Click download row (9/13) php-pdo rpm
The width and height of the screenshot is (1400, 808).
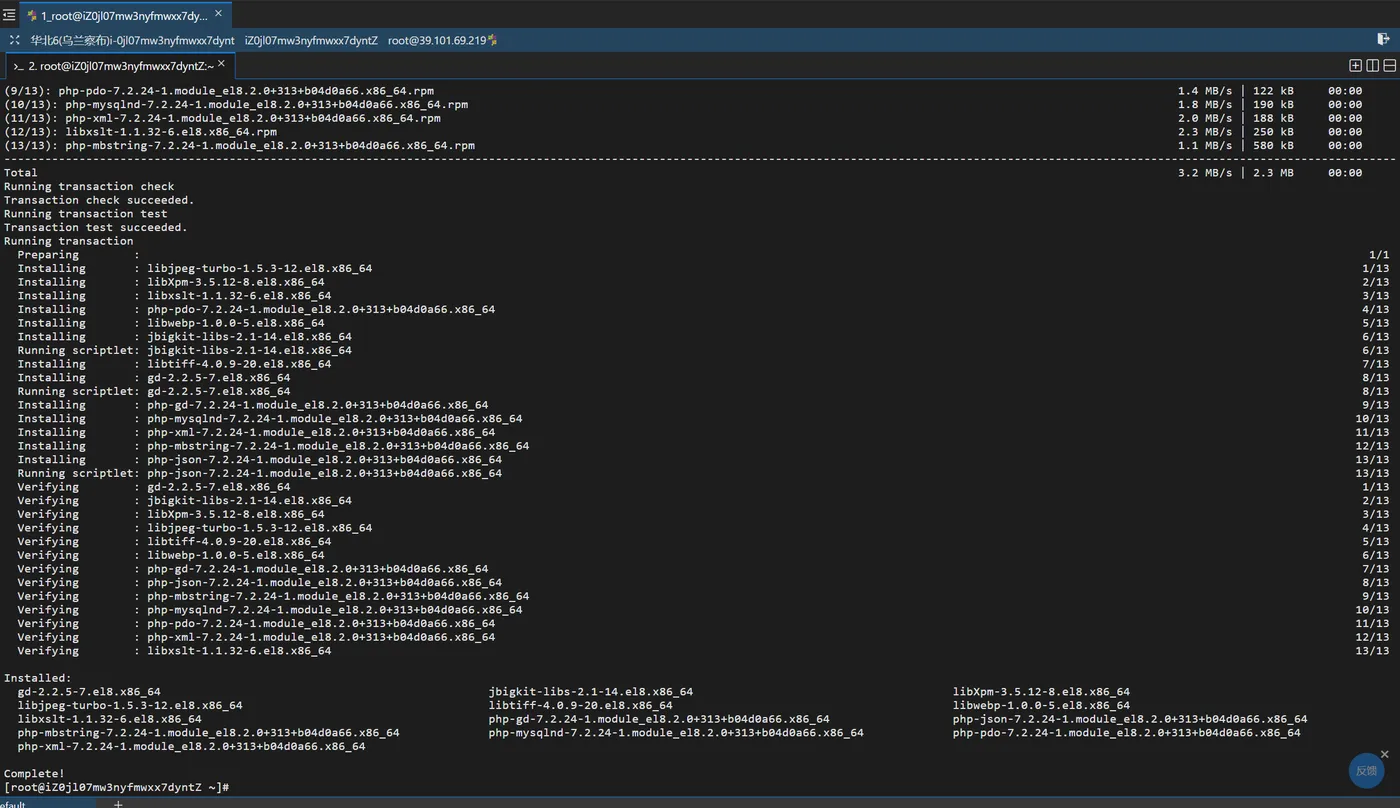click(x=219, y=90)
